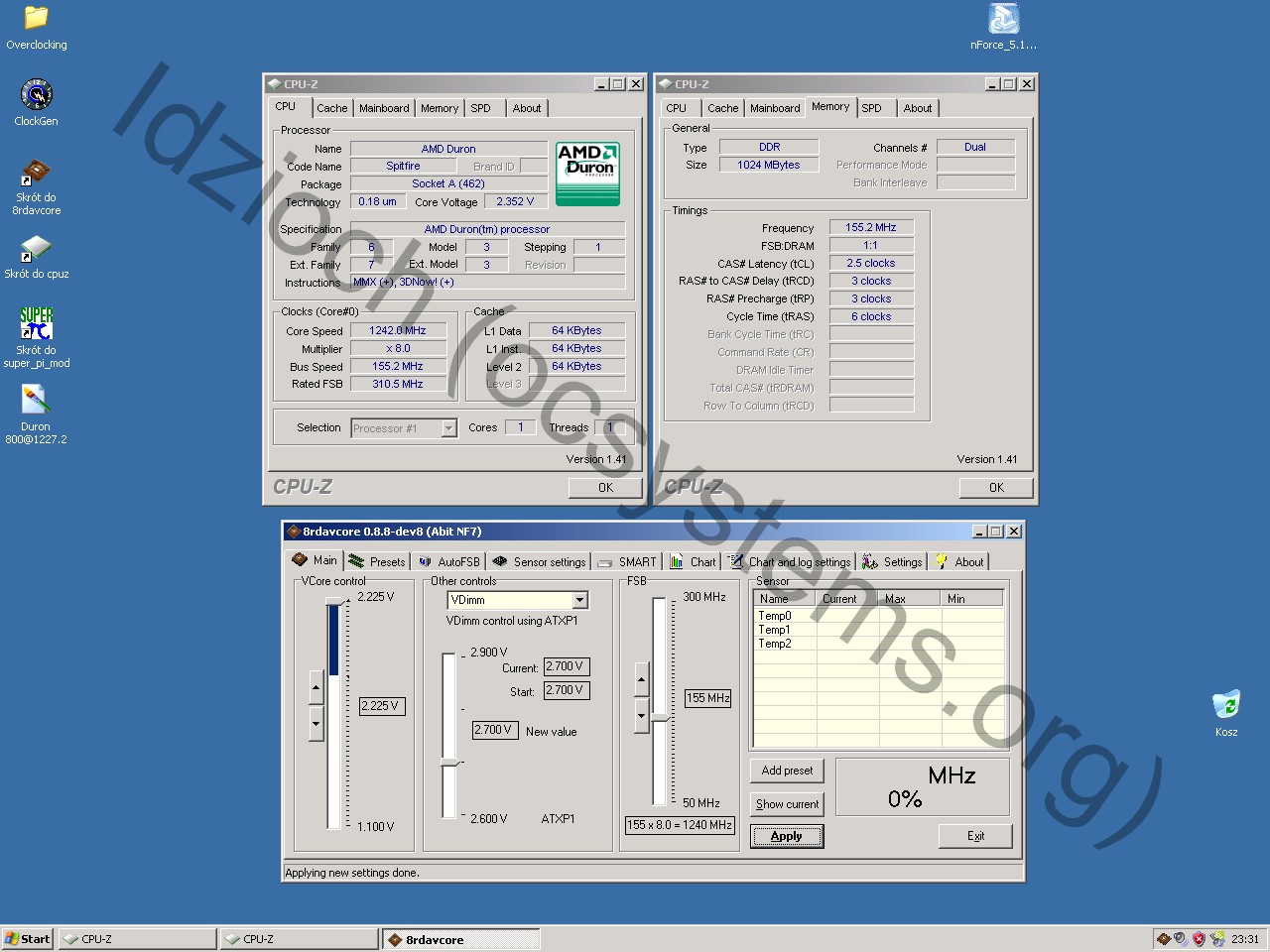Click the NVIDIA audio tray icon
Viewport: 1270px width, 952px height.
coord(1217,938)
